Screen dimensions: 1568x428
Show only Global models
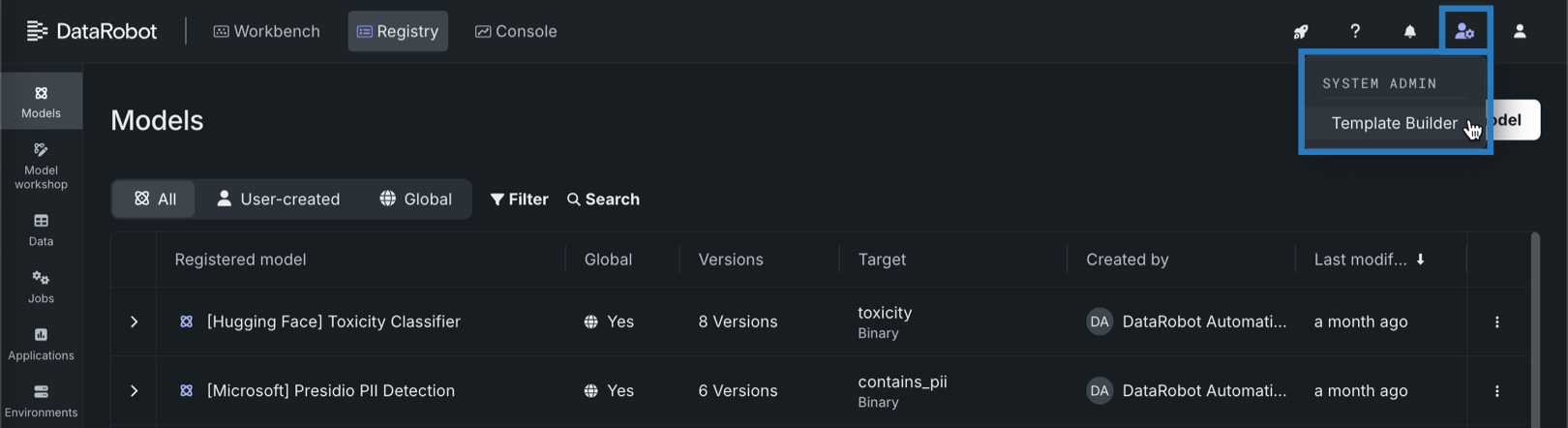pyautogui.click(x=415, y=199)
